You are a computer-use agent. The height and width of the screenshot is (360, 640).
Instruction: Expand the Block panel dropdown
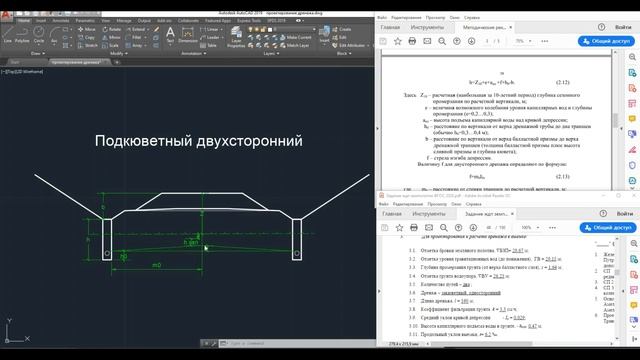click(x=344, y=53)
